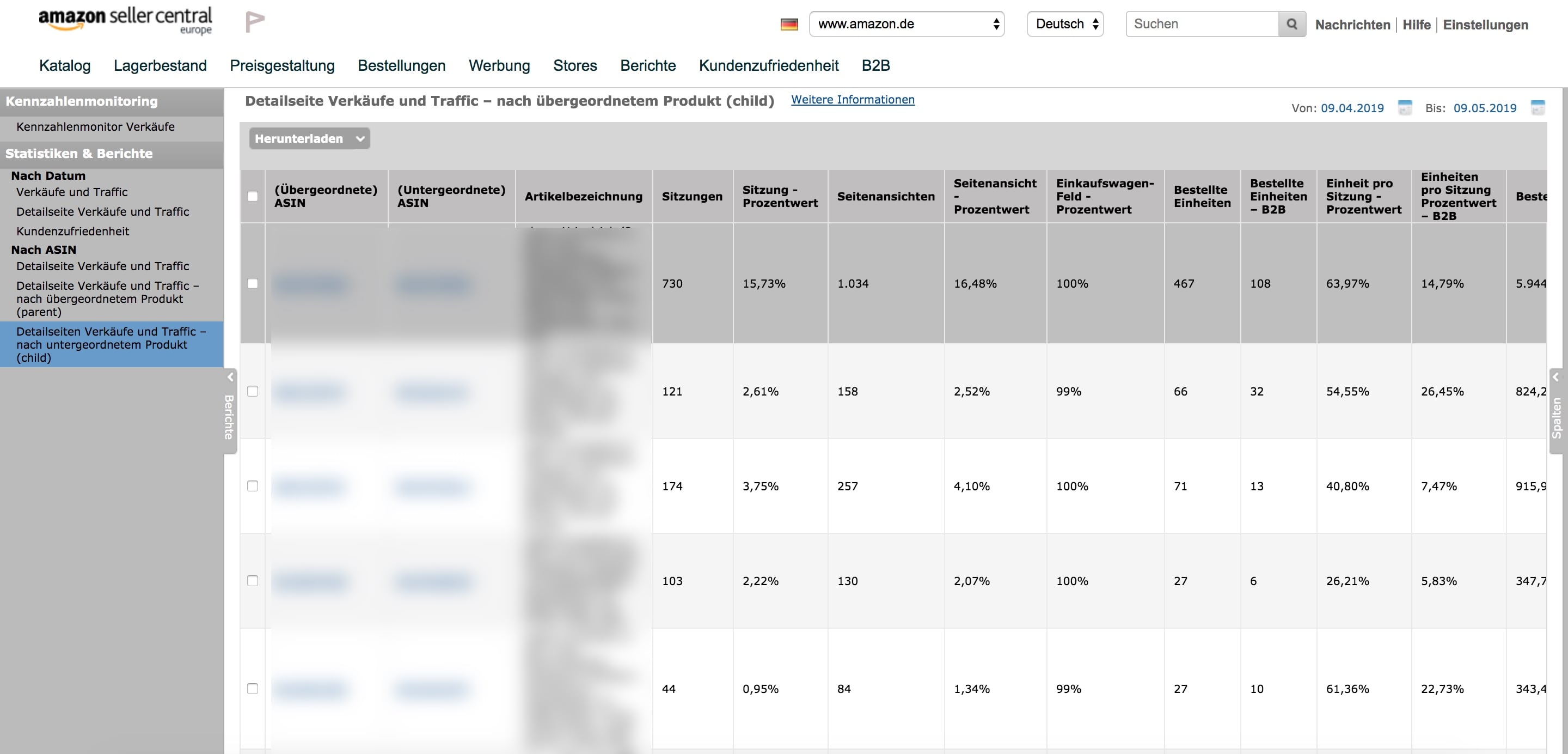Click the Weitere Informationen link
This screenshot has height=754, width=1568.
[853, 100]
